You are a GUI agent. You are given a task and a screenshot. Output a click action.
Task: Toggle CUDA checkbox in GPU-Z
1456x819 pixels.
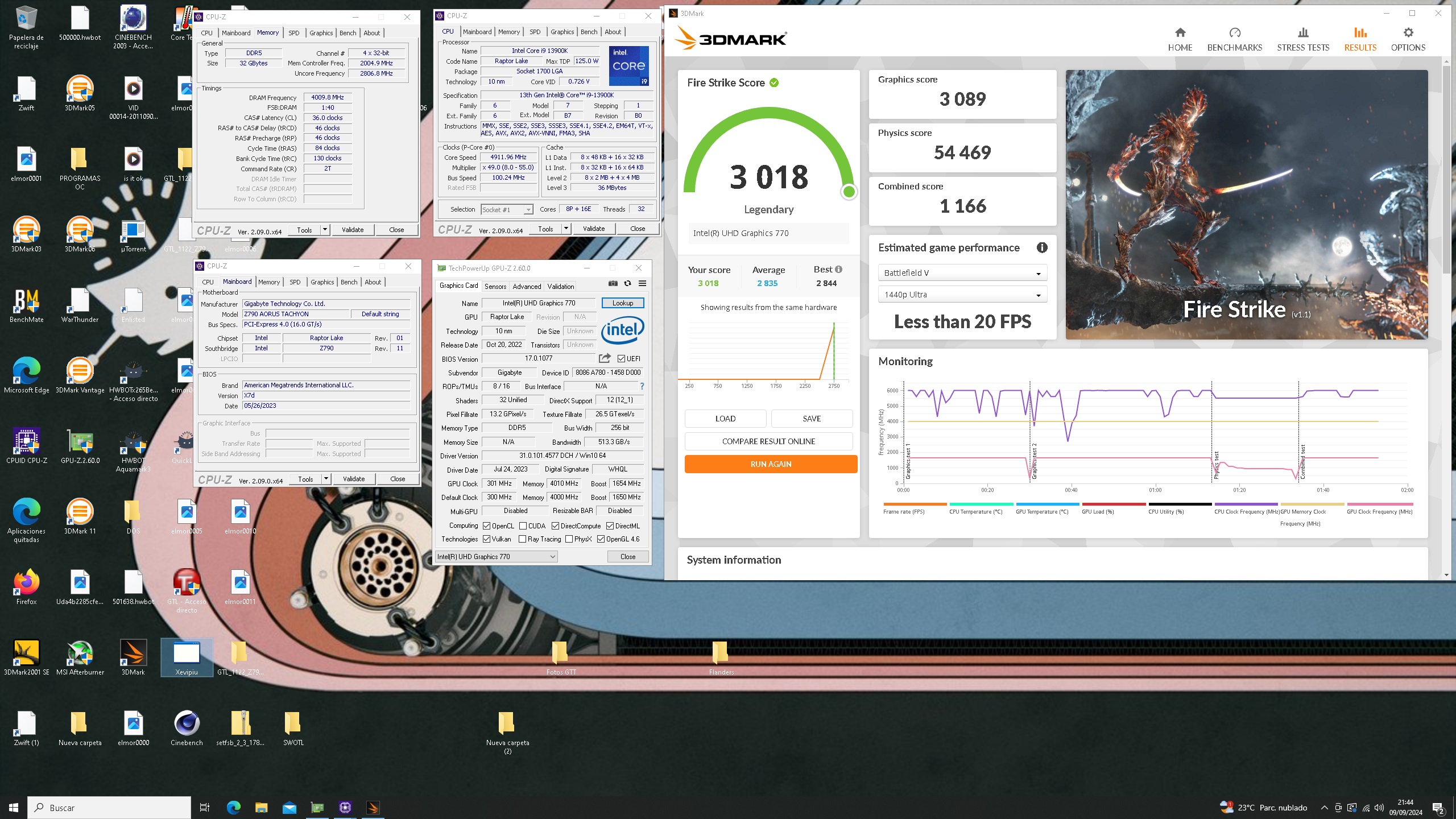pos(523,526)
